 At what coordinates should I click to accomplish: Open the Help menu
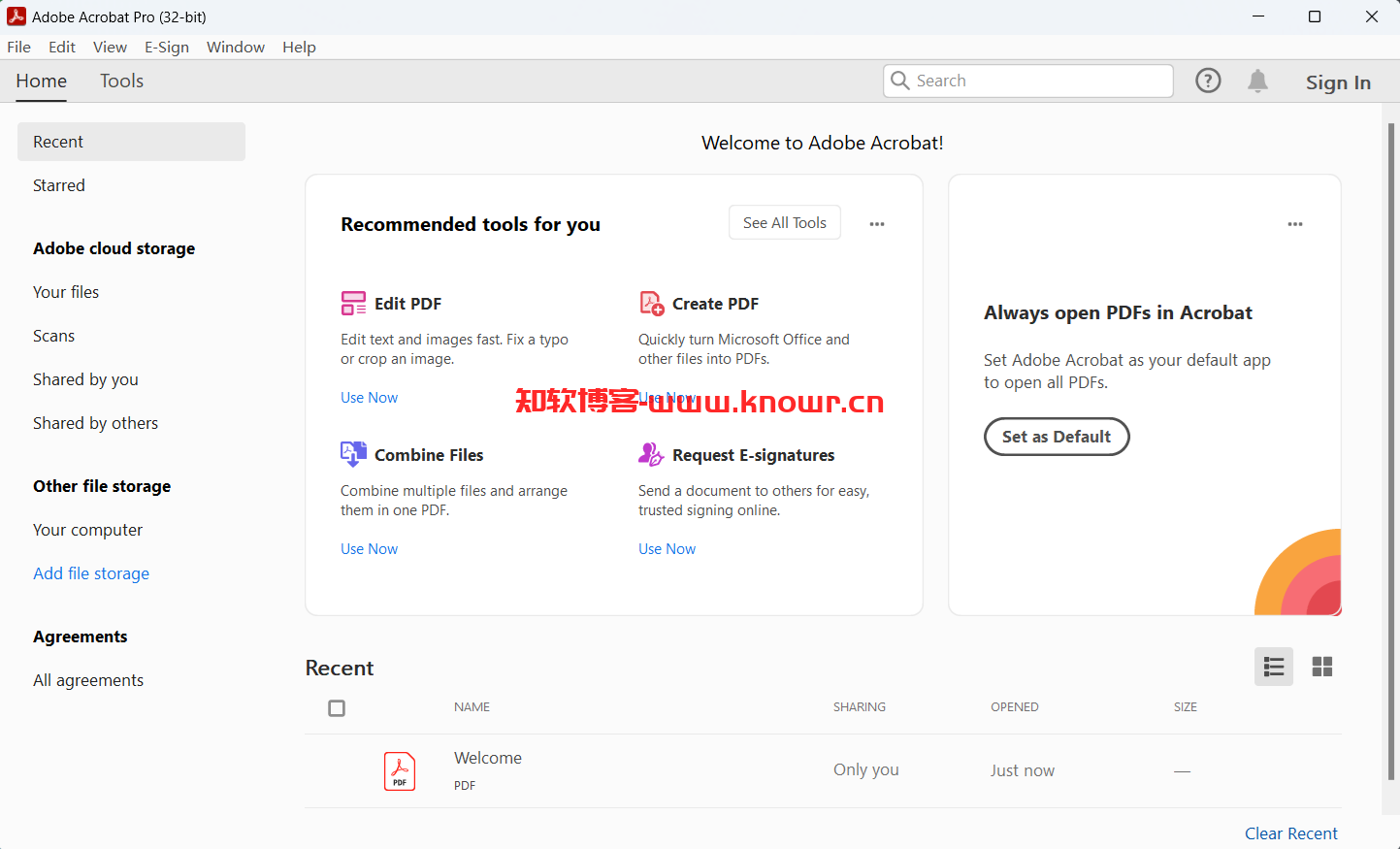(x=299, y=47)
